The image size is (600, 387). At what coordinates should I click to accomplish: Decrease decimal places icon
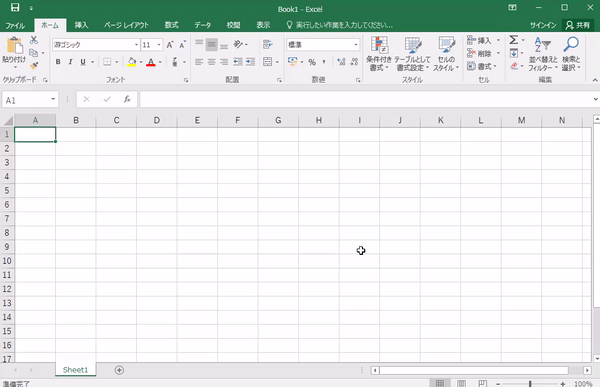coord(354,62)
